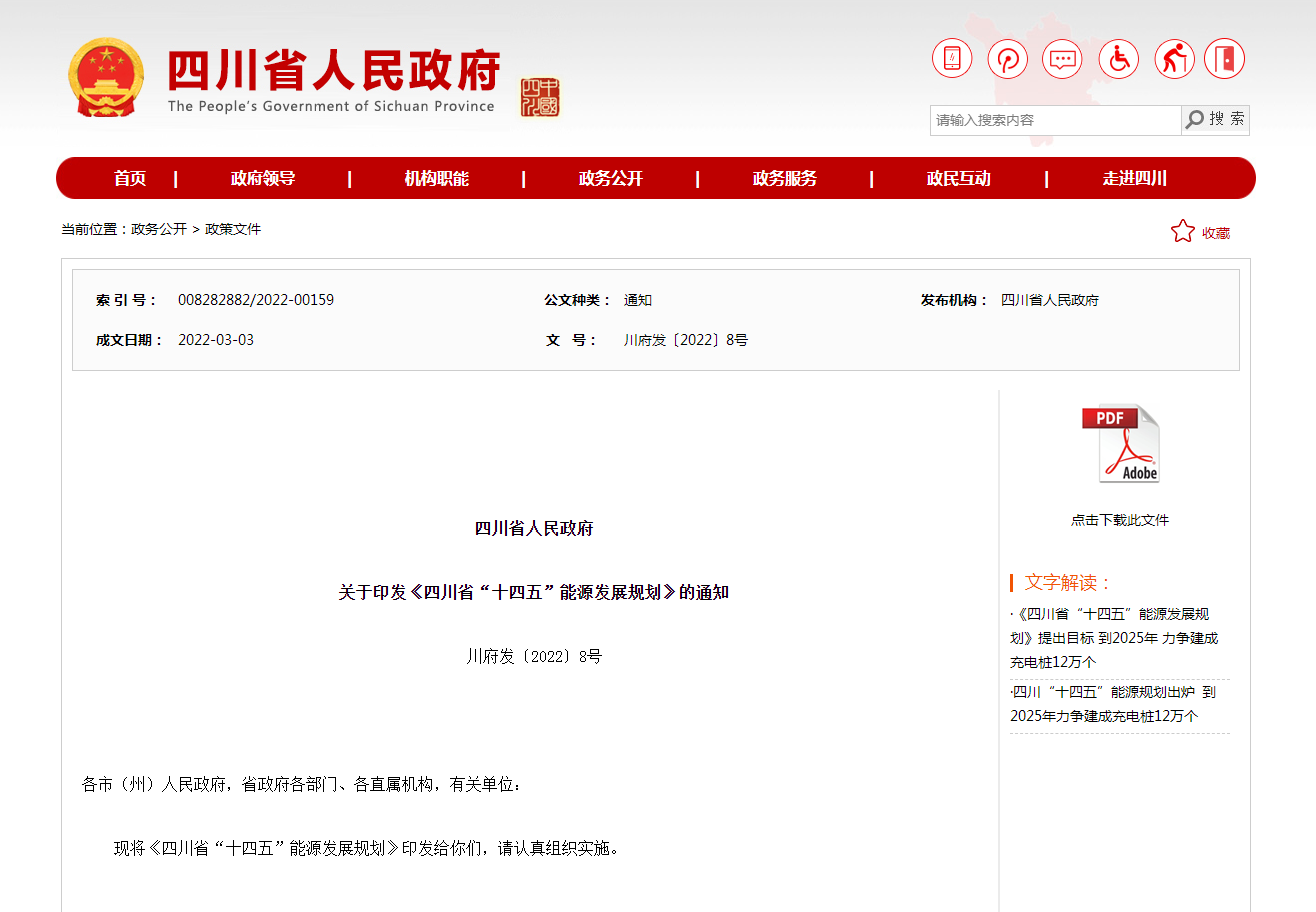Click the mobile phone version icon
Screen dimensions: 1316x912
pyautogui.click(x=952, y=59)
